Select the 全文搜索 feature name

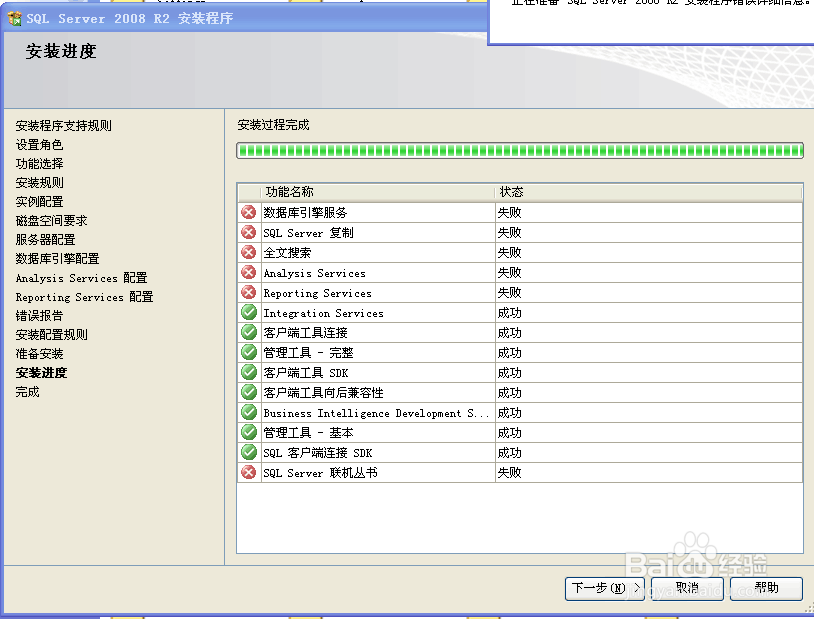pos(287,253)
